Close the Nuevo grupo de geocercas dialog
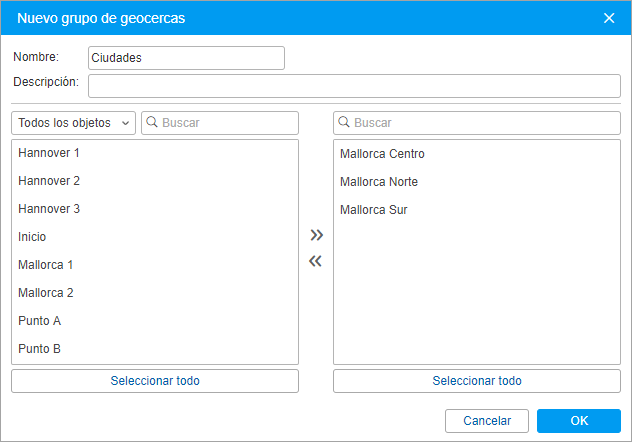This screenshot has width=632, height=442. point(609,18)
